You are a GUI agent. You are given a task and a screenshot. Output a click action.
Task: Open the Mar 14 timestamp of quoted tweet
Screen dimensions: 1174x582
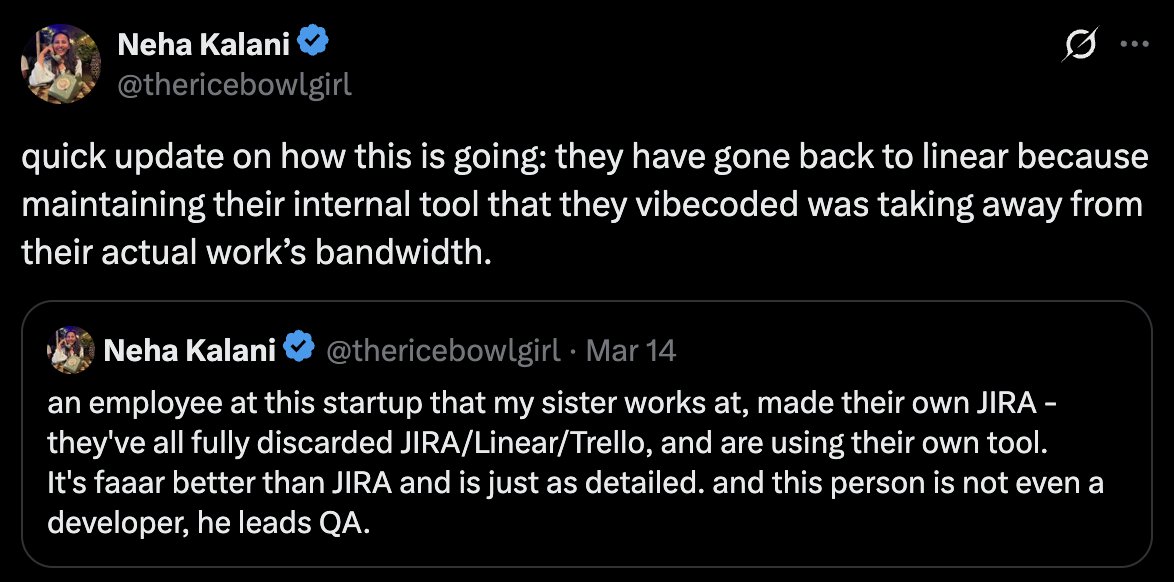[x=630, y=350]
